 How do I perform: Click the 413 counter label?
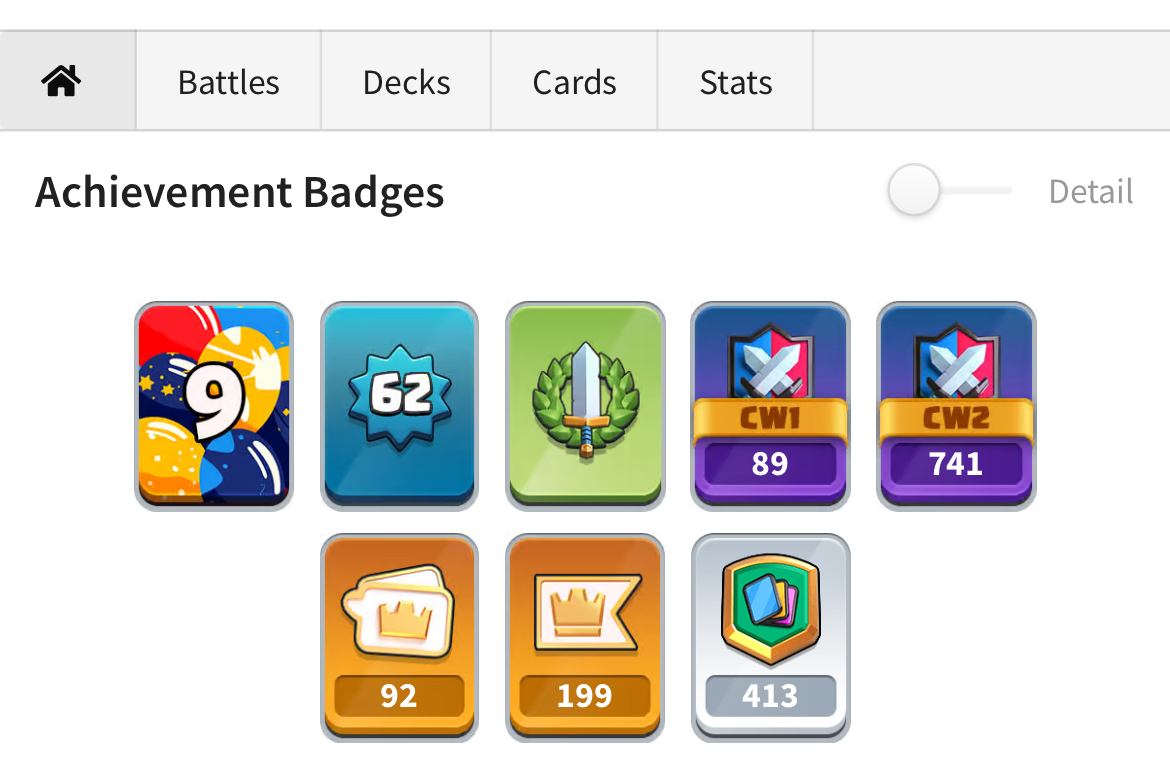(770, 696)
